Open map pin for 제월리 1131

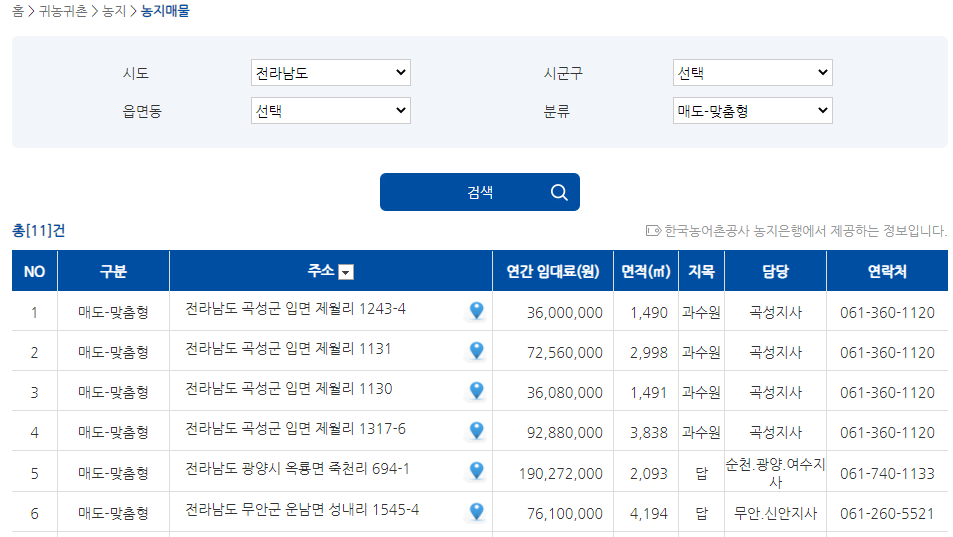point(476,351)
